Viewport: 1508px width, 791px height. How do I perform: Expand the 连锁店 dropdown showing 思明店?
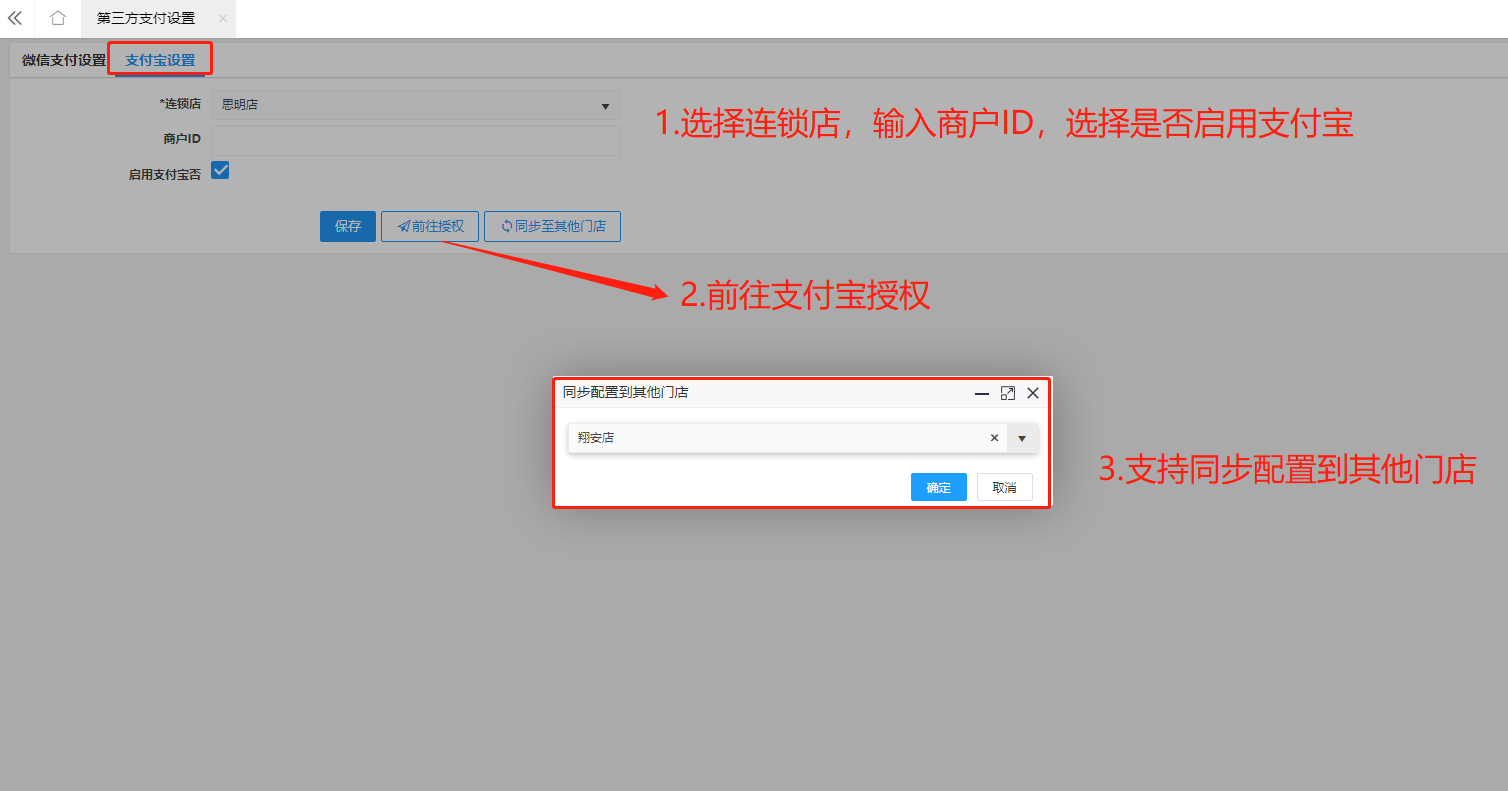415,105
